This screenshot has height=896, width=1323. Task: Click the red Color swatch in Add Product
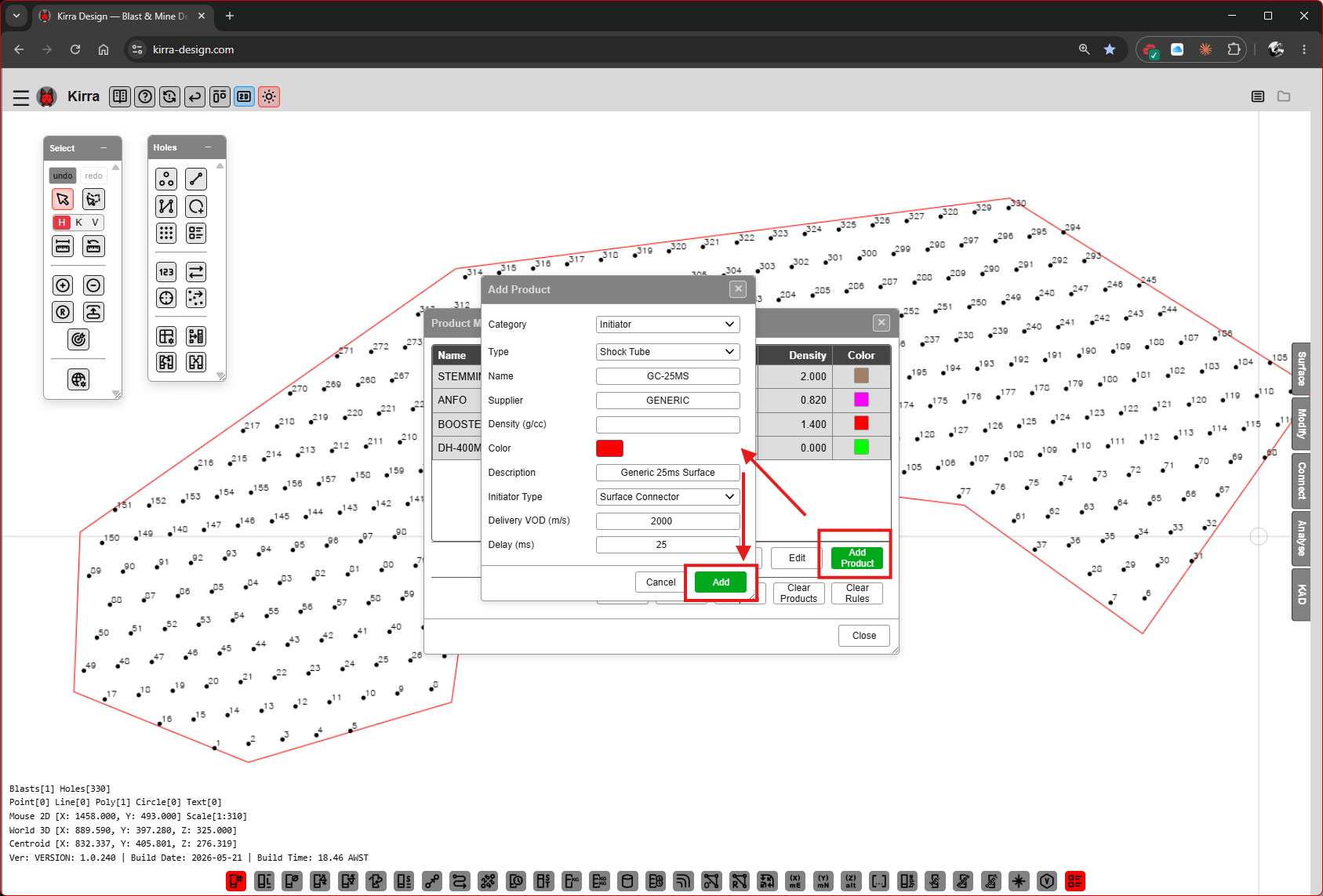click(x=609, y=448)
